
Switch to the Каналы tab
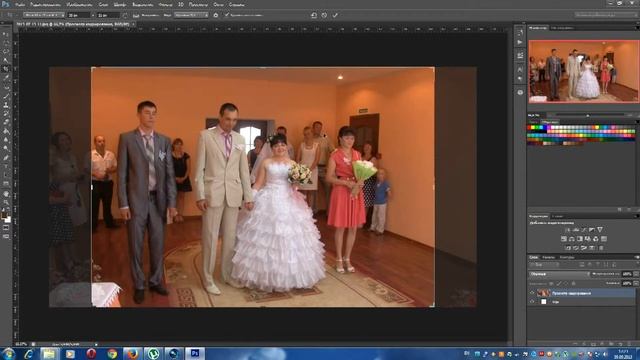[549, 258]
